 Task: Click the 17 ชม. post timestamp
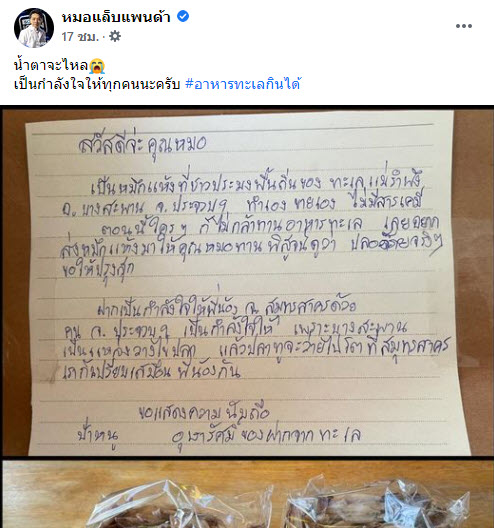[80, 36]
